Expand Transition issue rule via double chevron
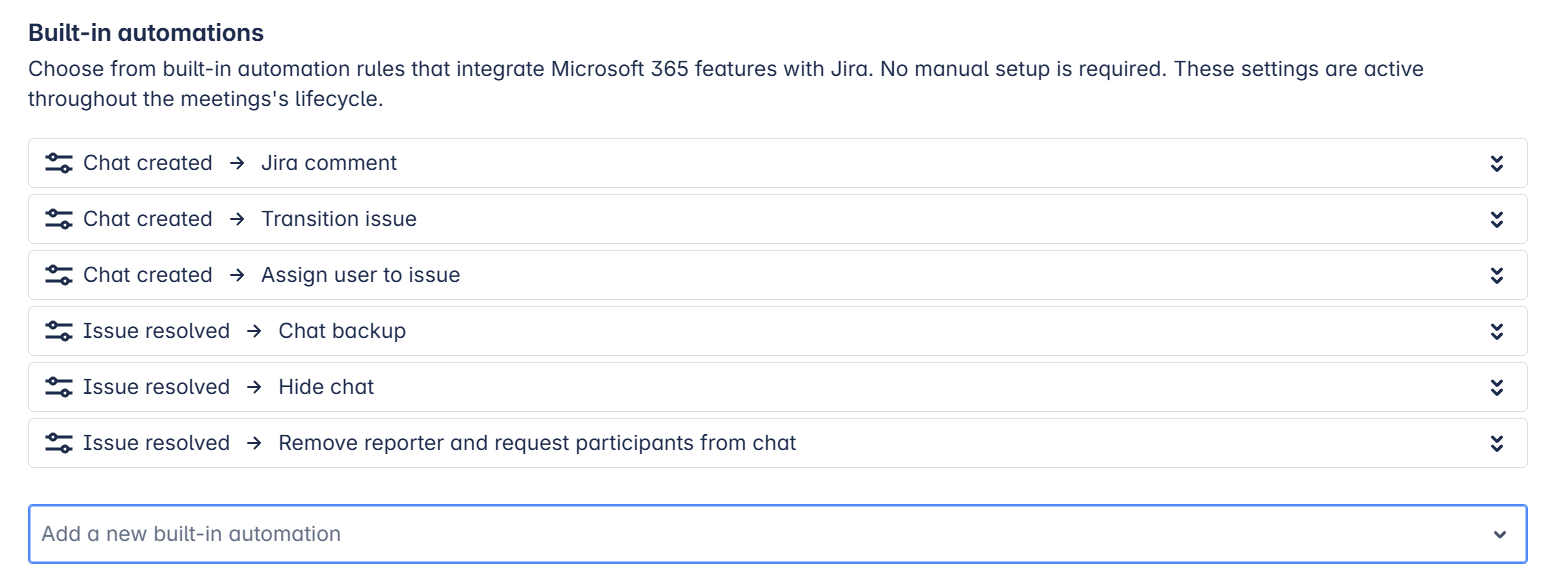The image size is (1552, 577). tap(1496, 219)
